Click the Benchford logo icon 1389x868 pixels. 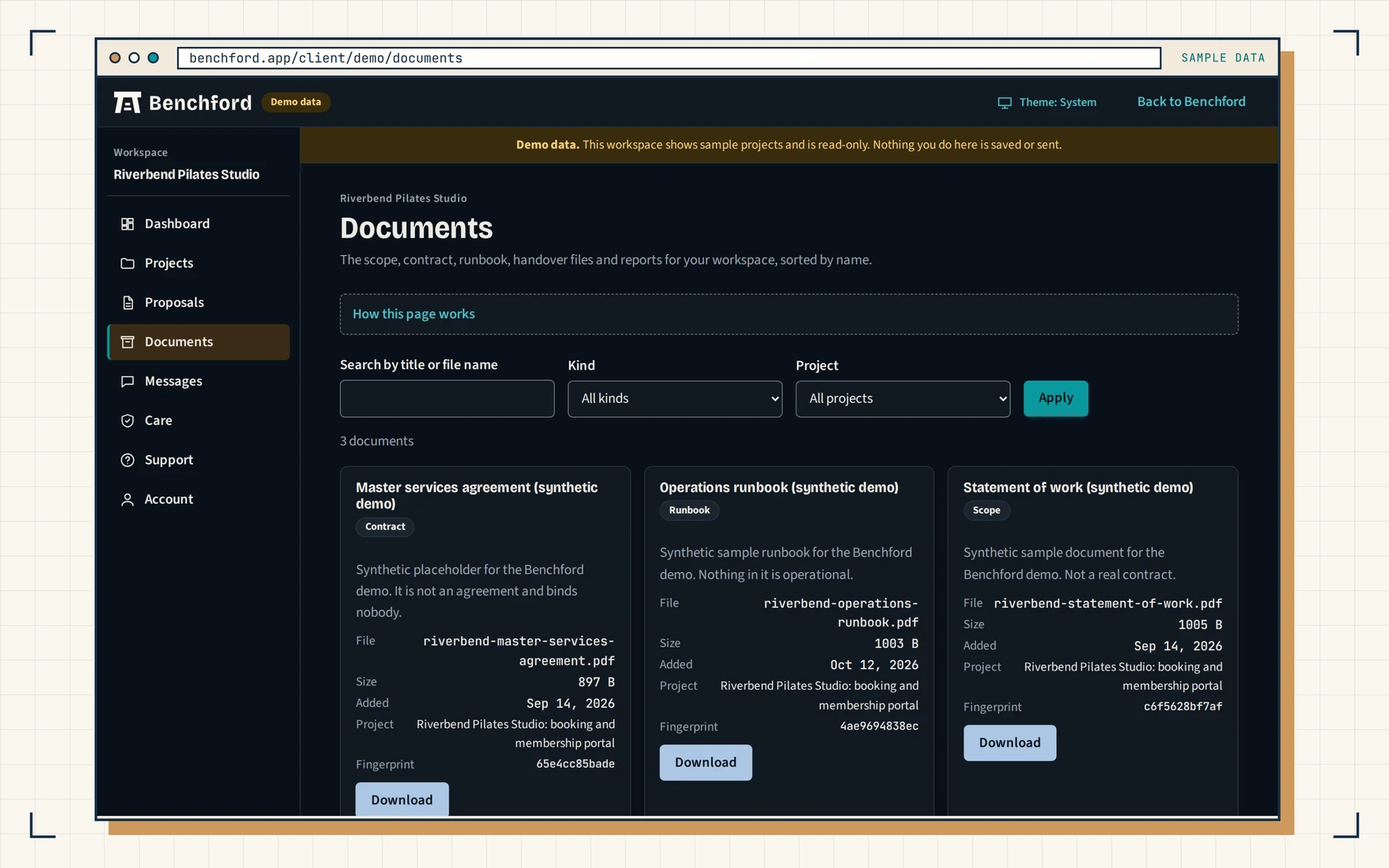(127, 103)
